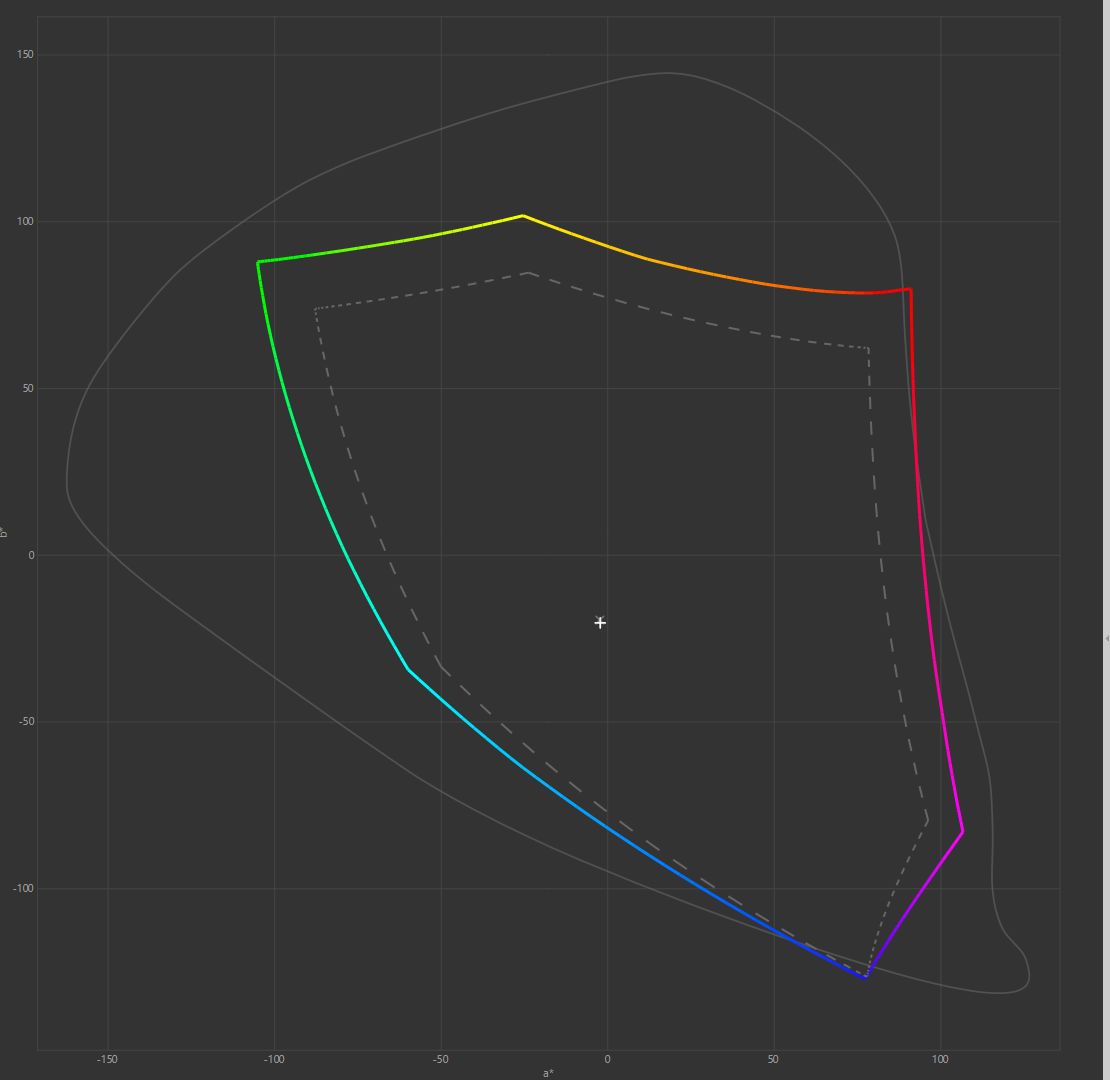Click the a* horizontal axis label
This screenshot has height=1080, width=1110.
548,1073
